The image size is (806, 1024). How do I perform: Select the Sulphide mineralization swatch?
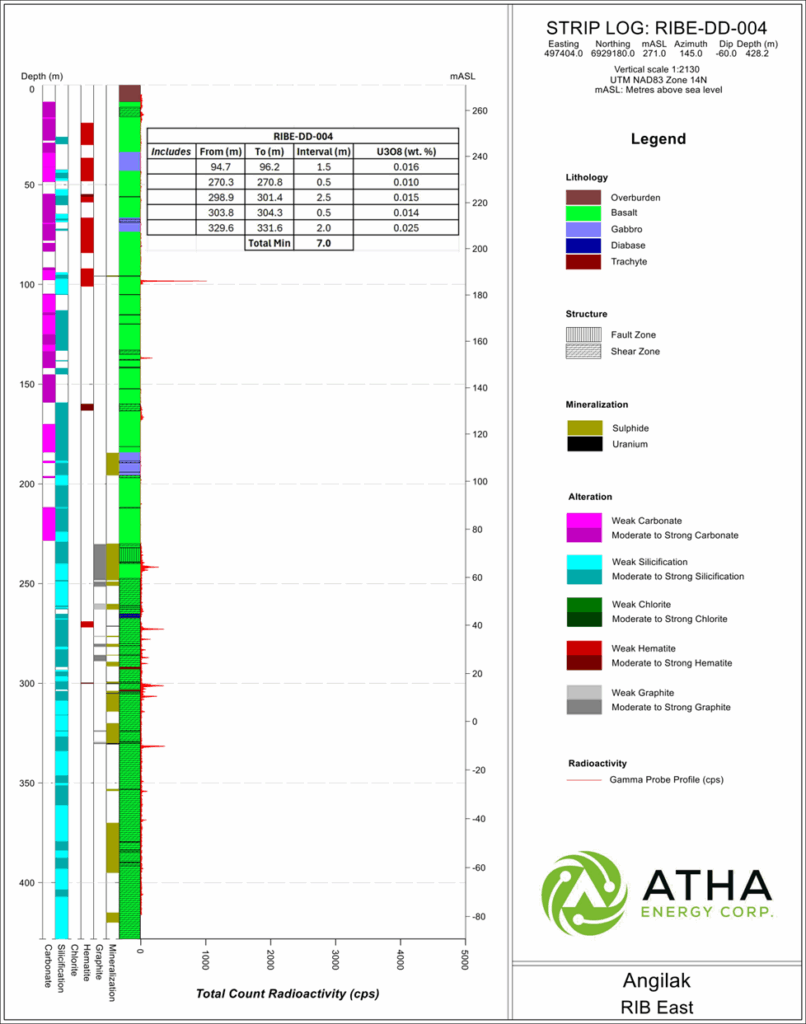point(584,428)
